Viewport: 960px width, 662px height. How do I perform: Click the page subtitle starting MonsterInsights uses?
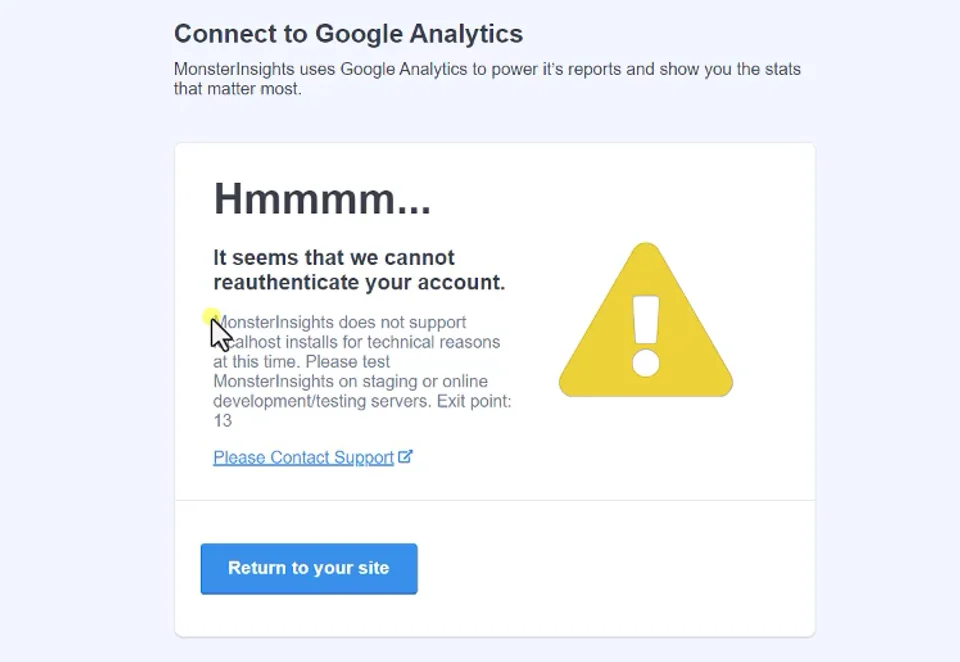pos(487,78)
